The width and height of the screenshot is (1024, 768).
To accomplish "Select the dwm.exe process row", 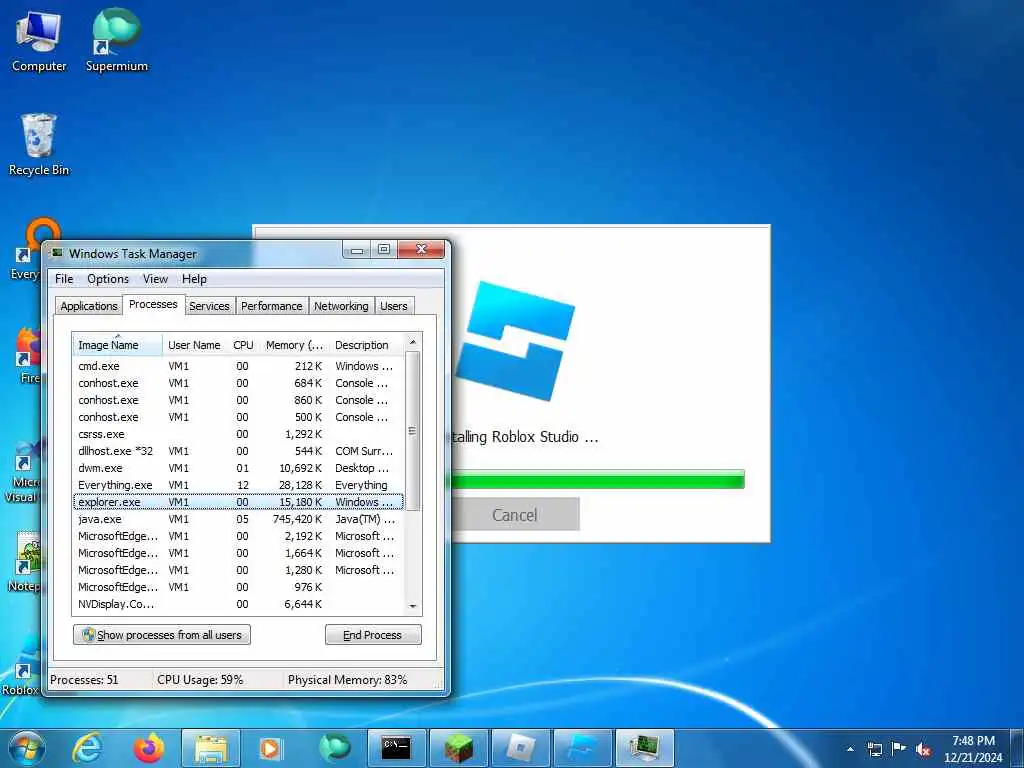I will [x=238, y=468].
